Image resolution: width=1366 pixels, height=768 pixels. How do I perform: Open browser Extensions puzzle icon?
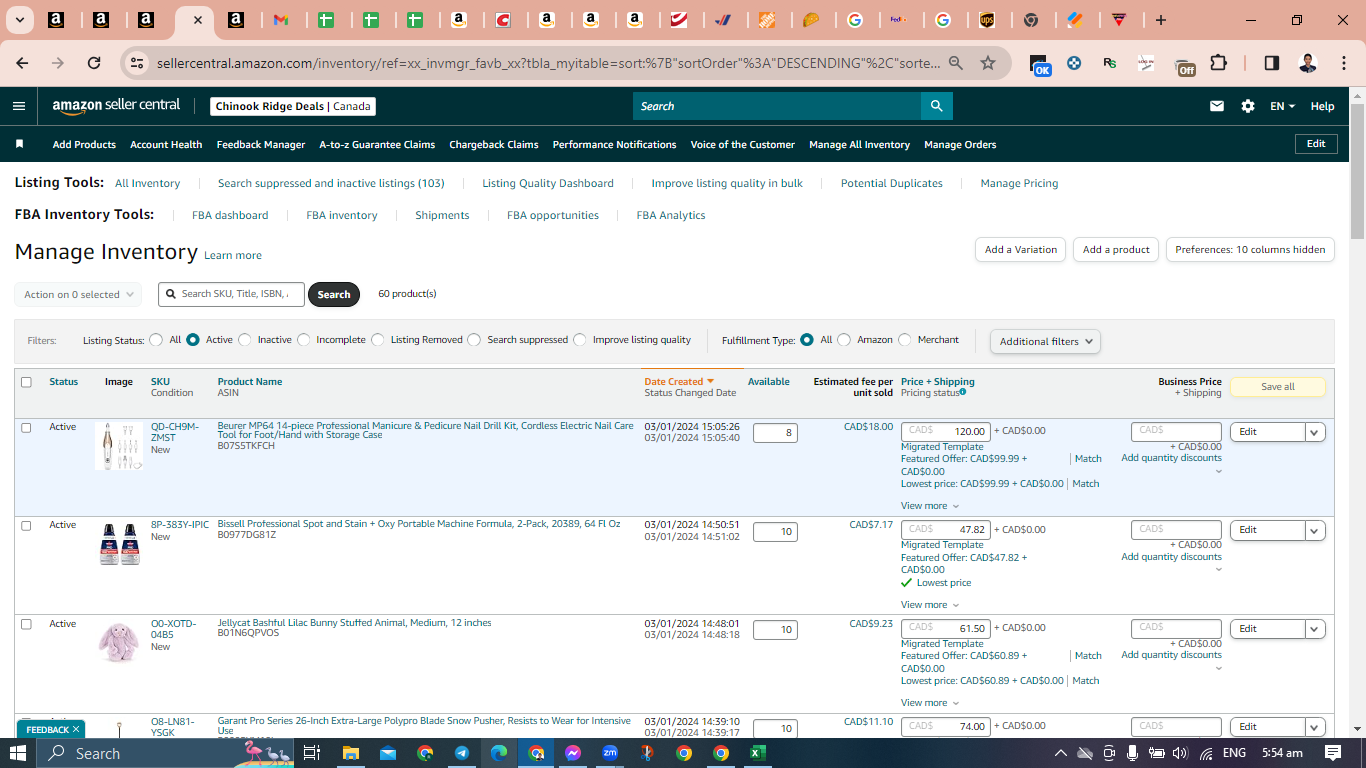(x=1218, y=63)
